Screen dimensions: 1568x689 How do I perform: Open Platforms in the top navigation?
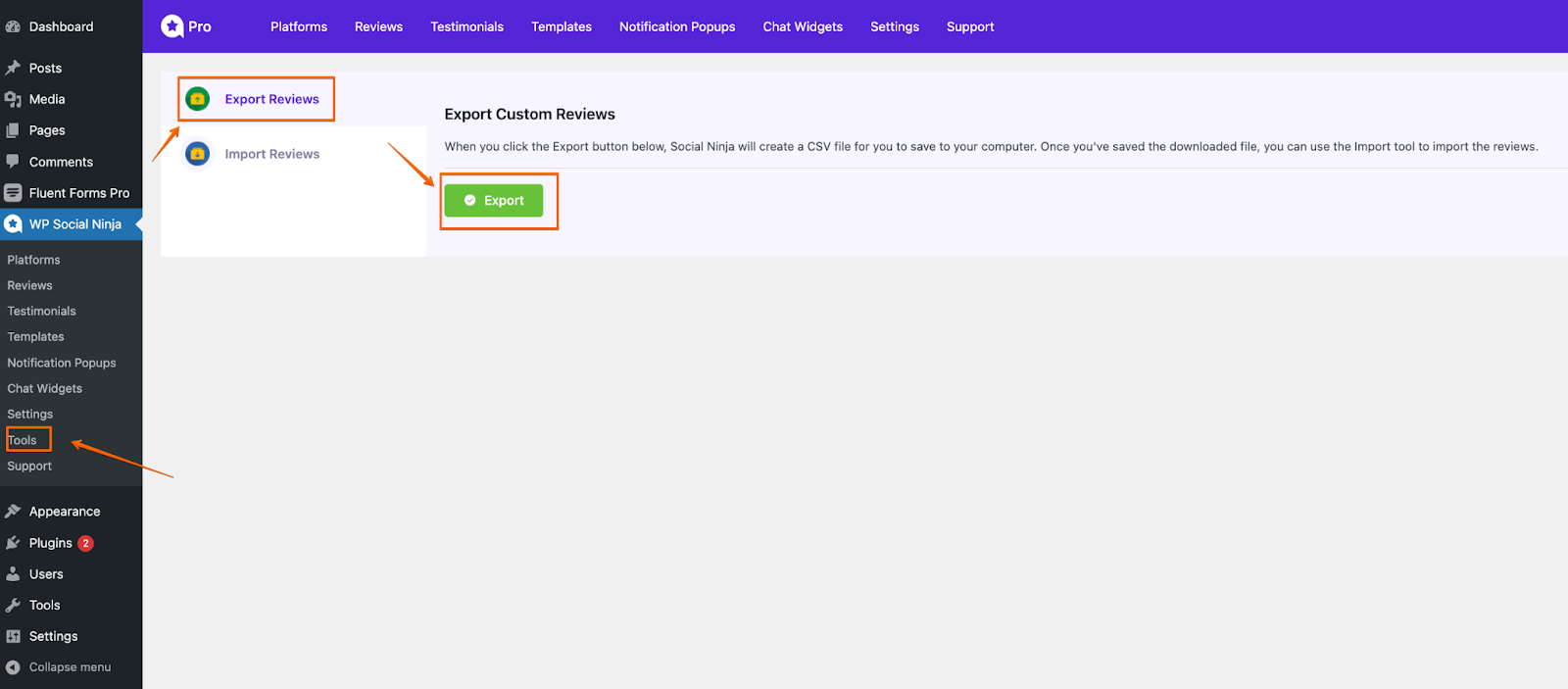[x=299, y=26]
